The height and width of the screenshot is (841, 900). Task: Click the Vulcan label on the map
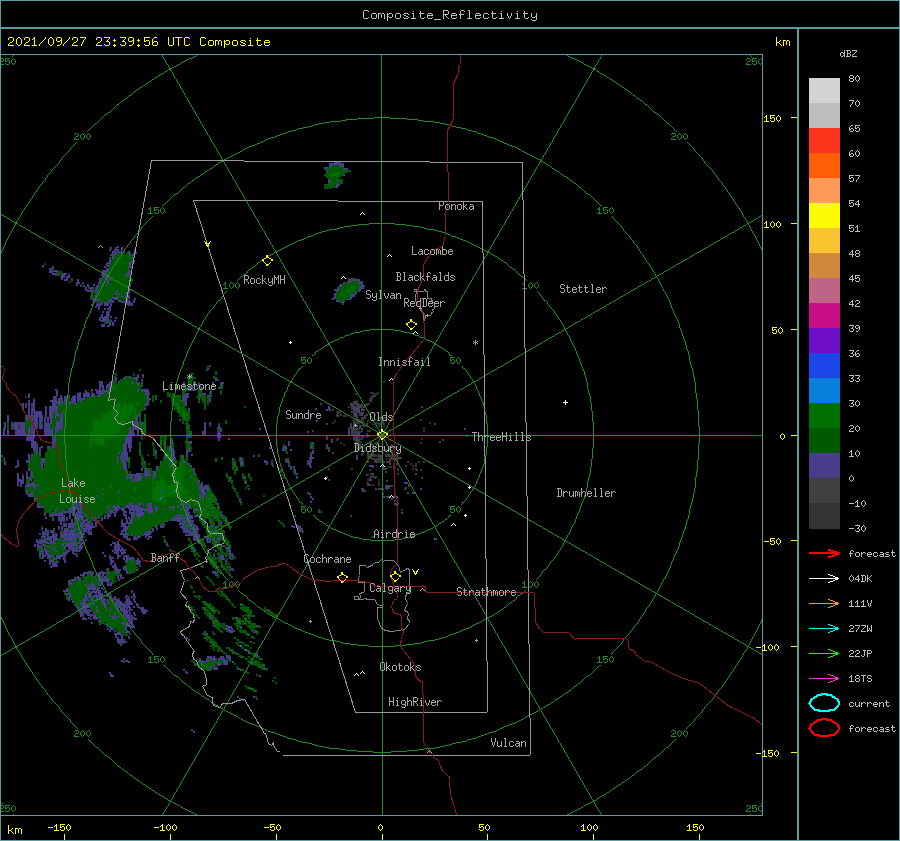pos(508,743)
